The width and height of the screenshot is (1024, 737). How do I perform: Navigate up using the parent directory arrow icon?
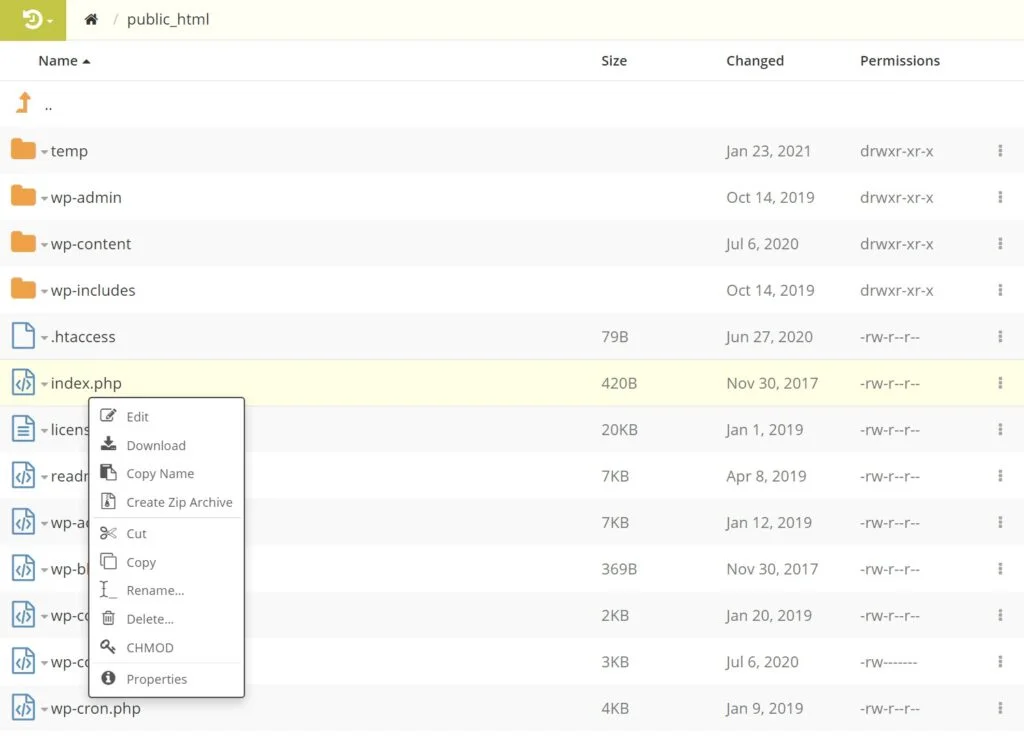(22, 100)
